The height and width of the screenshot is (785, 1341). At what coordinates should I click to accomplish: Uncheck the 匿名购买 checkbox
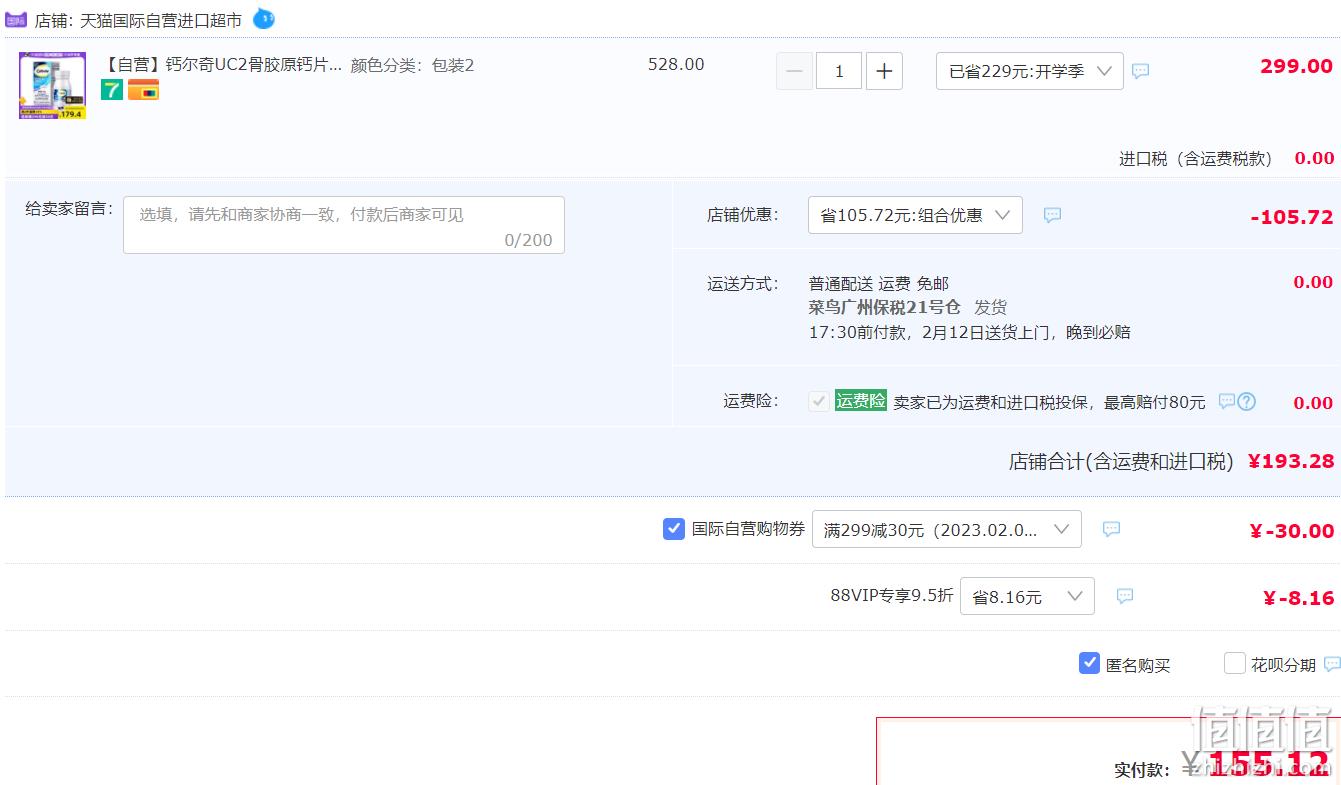tap(1090, 663)
